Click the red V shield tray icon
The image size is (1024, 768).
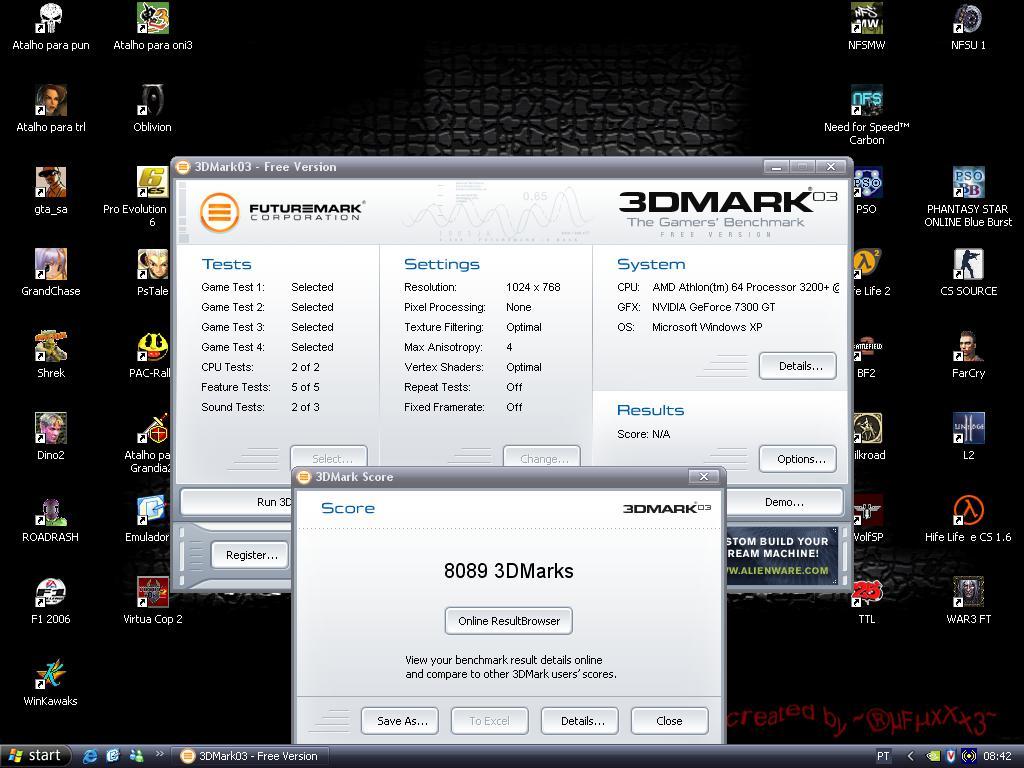[x=951, y=756]
